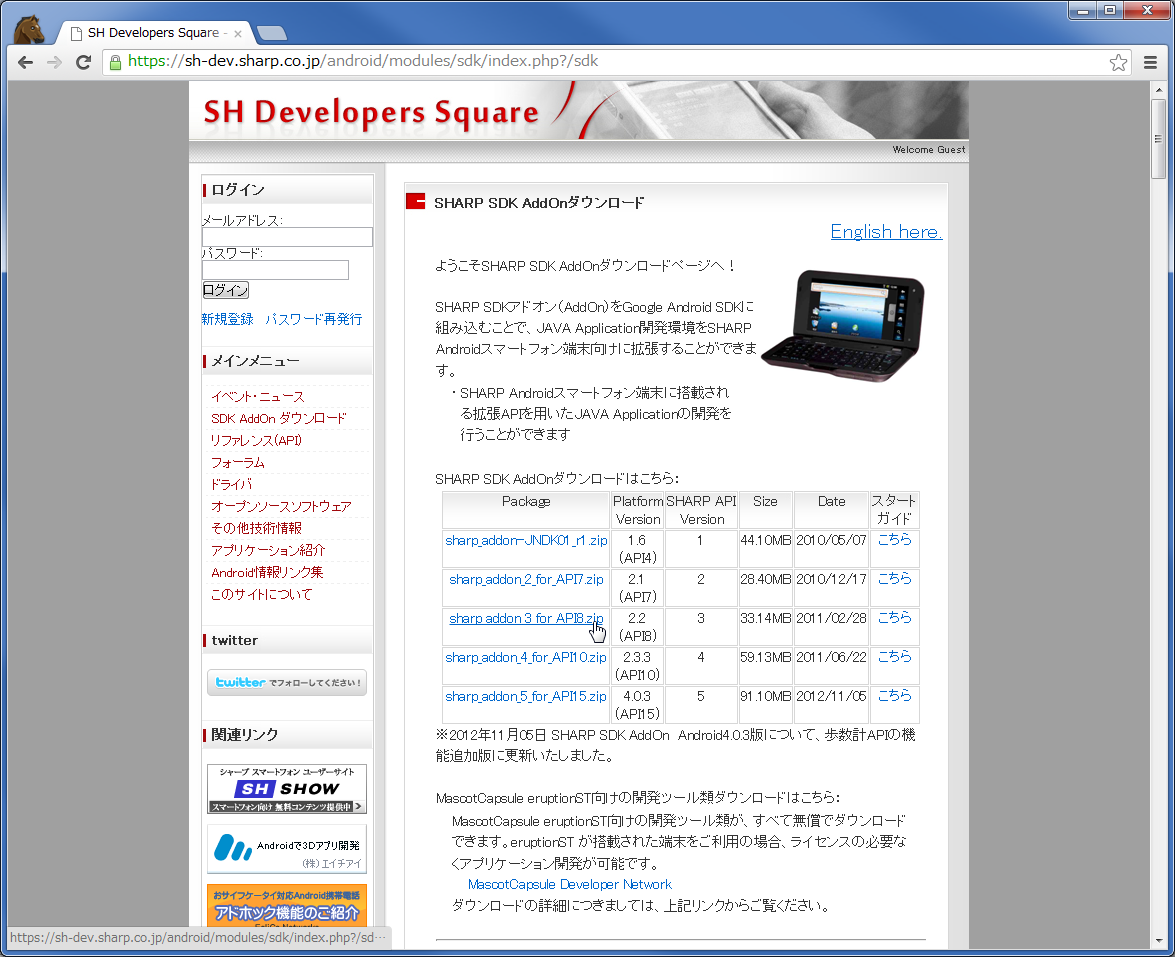Download sharp_addon-JNDK01_r1.zip

coord(526,540)
